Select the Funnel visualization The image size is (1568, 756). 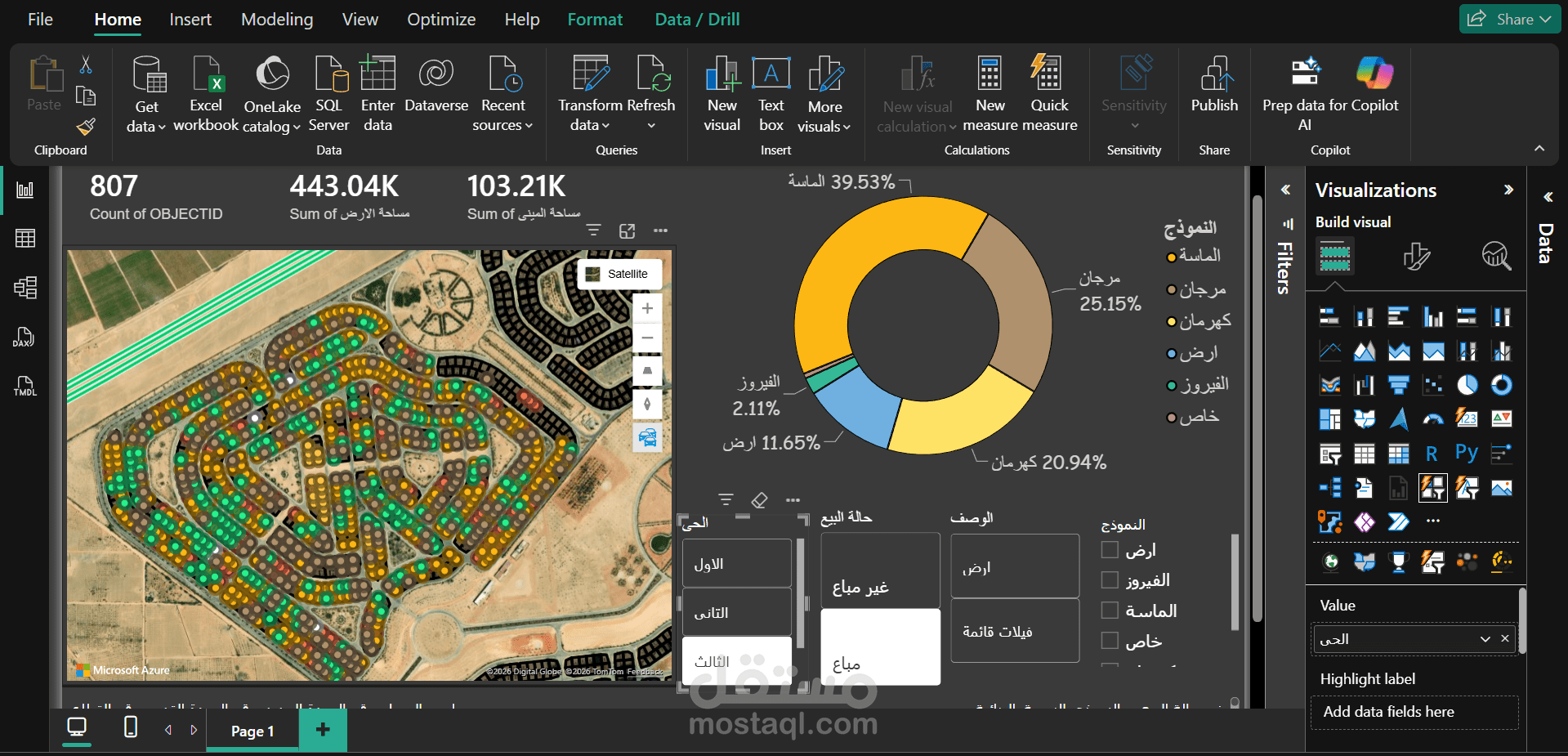coord(1399,385)
